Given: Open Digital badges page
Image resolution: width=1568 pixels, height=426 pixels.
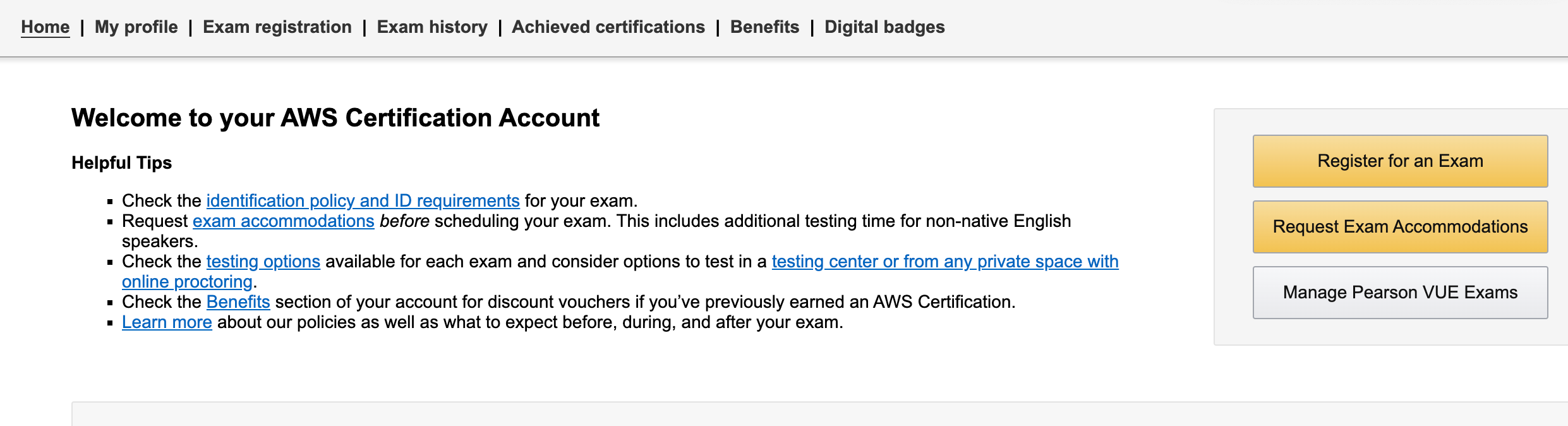Looking at the screenshot, I should tap(884, 27).
